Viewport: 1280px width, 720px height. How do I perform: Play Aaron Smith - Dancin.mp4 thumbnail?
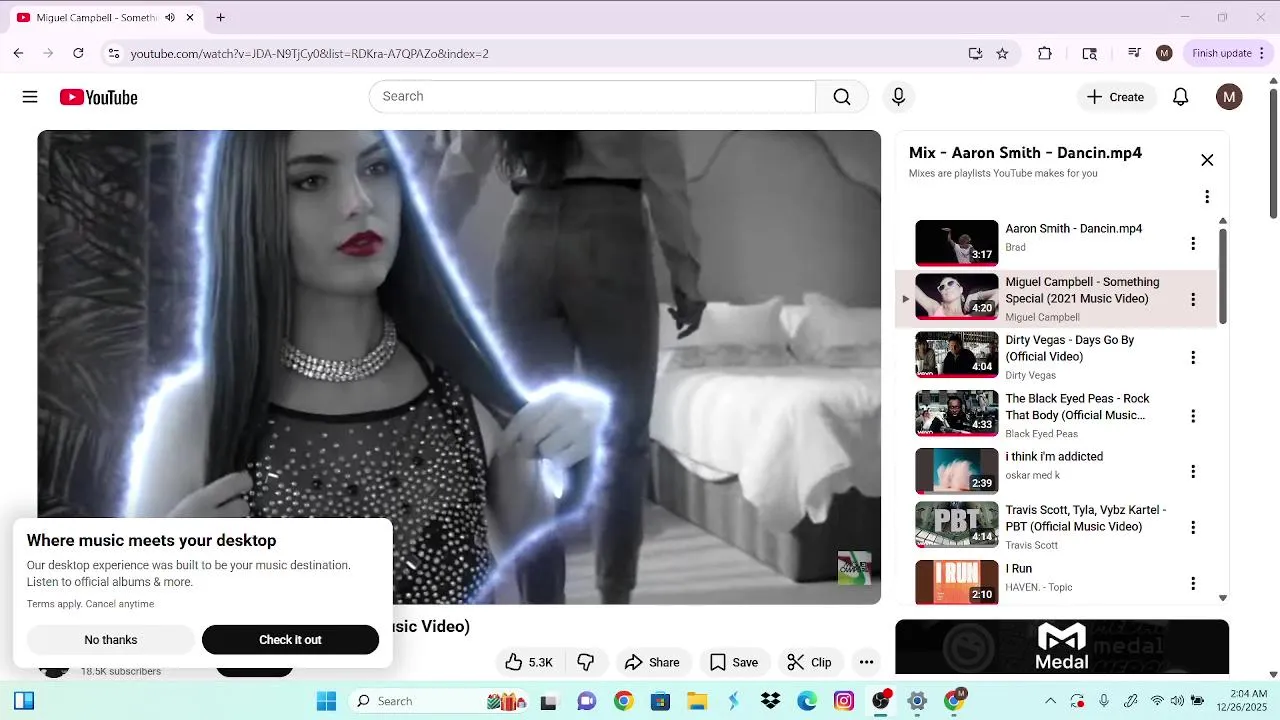956,243
